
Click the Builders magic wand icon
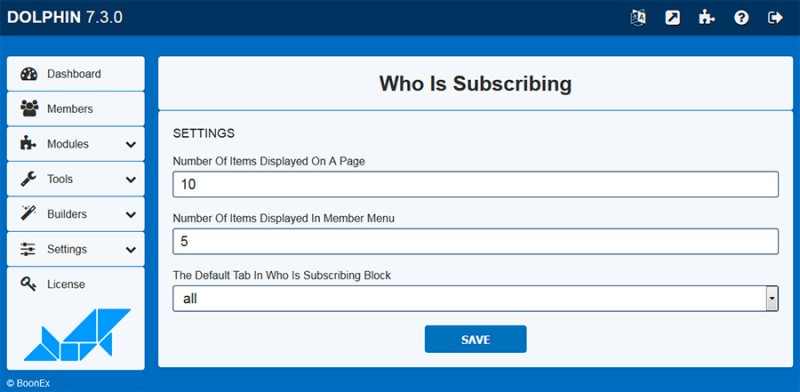[28, 214]
